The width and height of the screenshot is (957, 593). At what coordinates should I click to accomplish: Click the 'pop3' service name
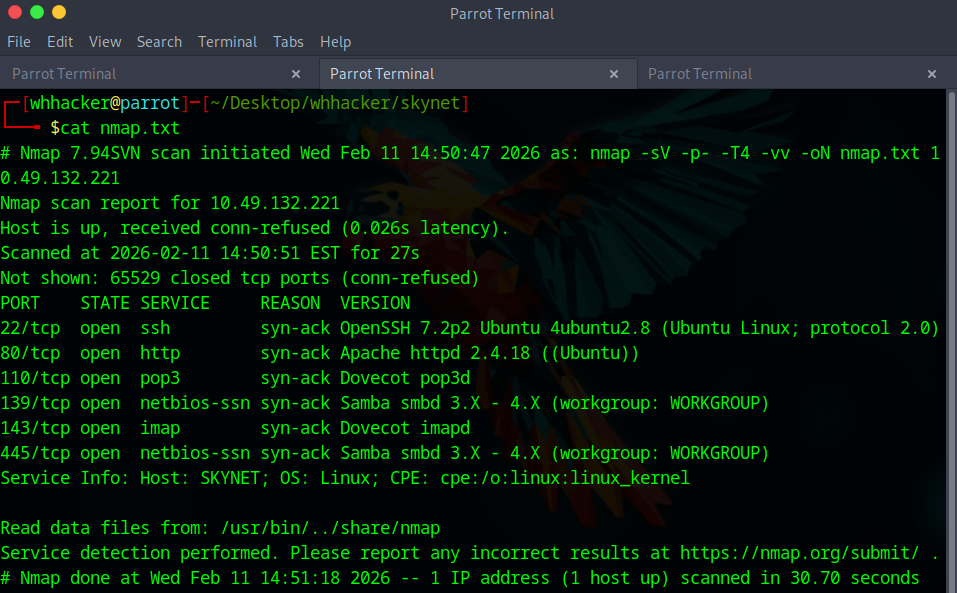[x=160, y=378]
